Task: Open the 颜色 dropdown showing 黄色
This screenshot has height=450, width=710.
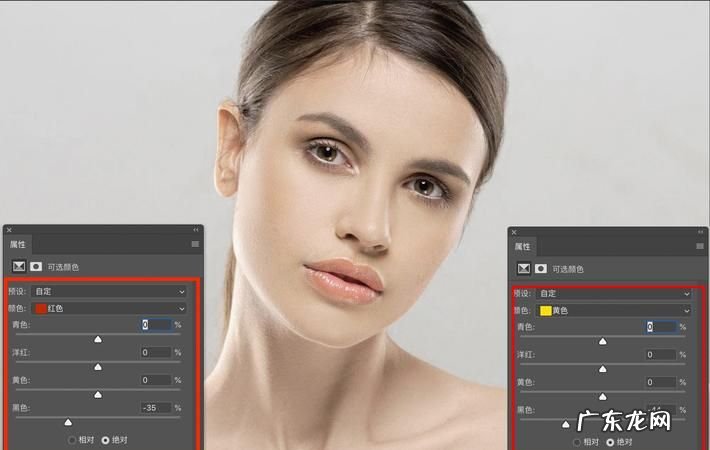Action: click(614, 311)
